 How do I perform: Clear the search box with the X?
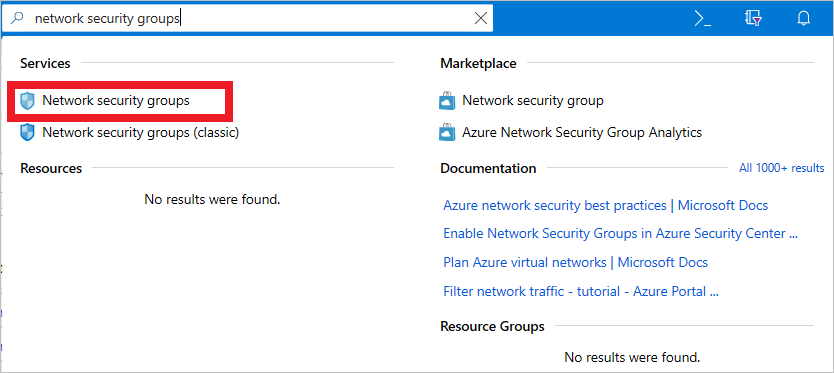click(x=480, y=19)
